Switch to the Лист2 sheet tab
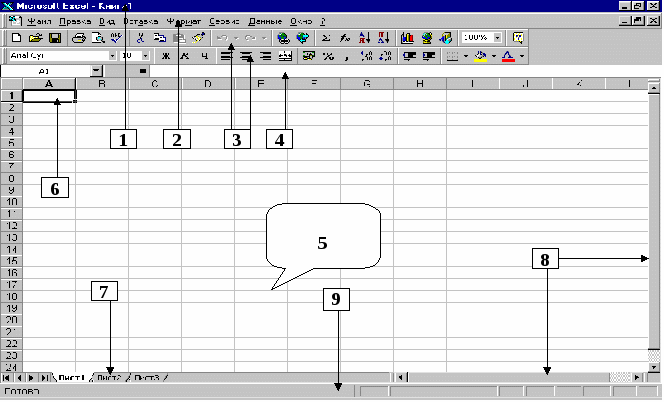Viewport: 664px width, 402px height. point(109,377)
